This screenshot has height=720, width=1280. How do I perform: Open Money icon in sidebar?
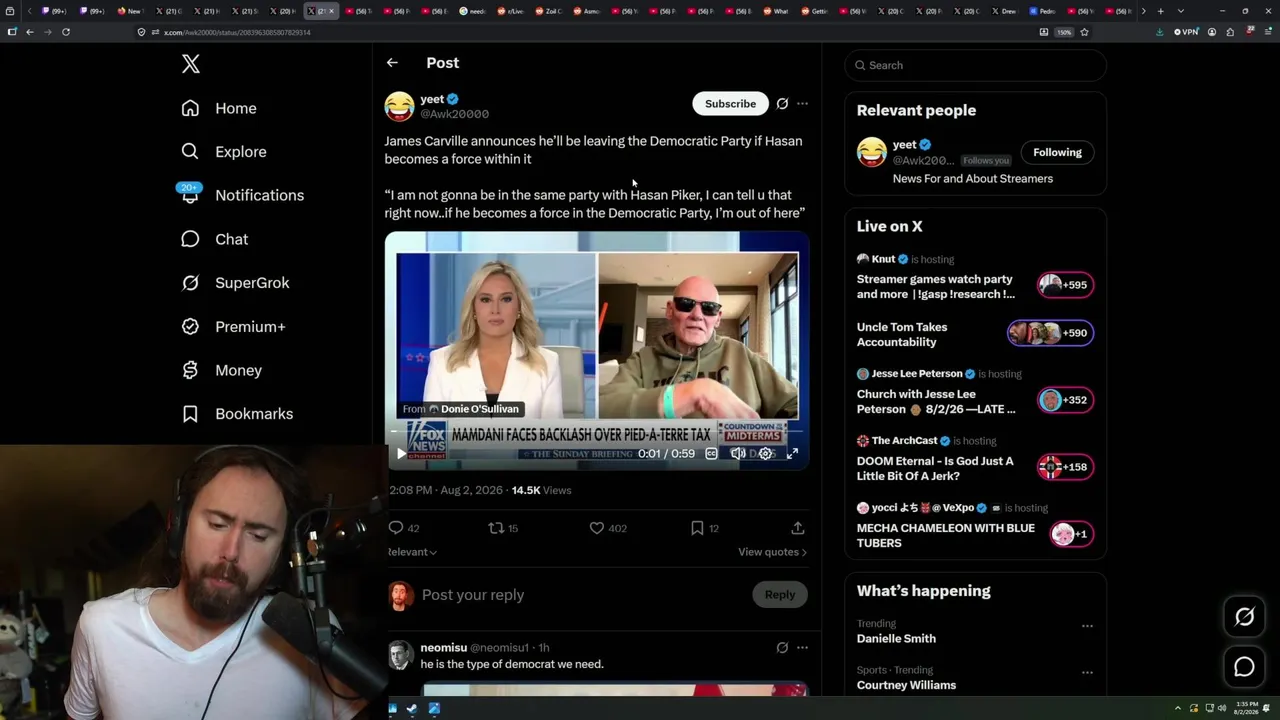[x=190, y=370]
